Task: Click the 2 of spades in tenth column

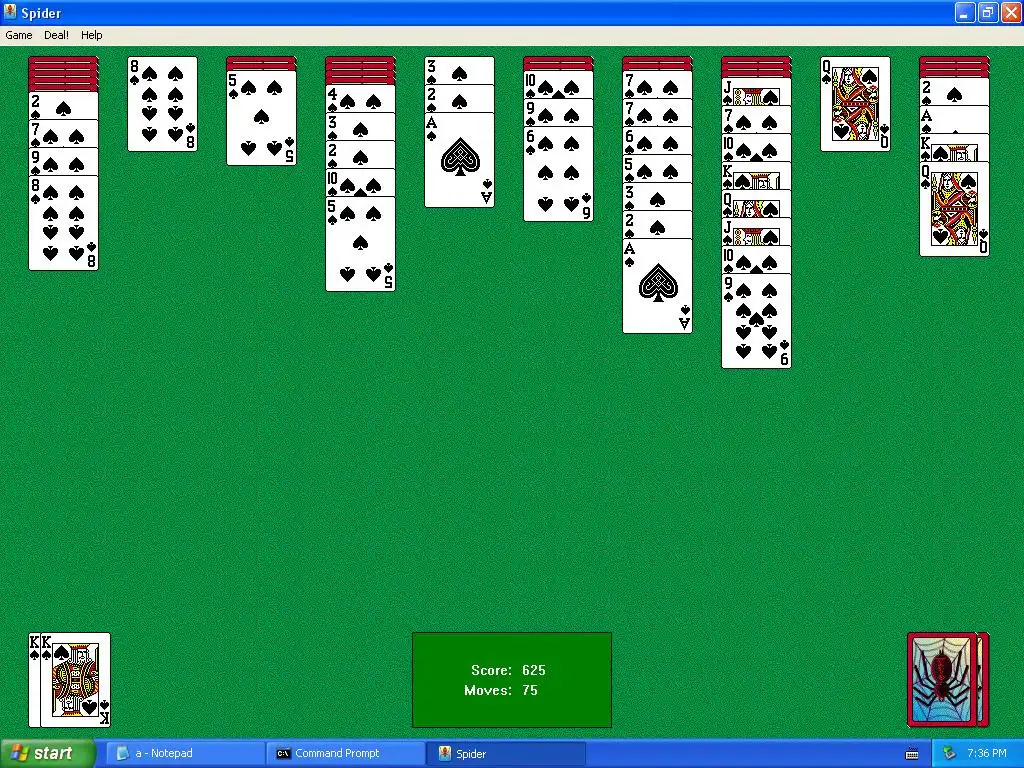Action: coord(954,91)
